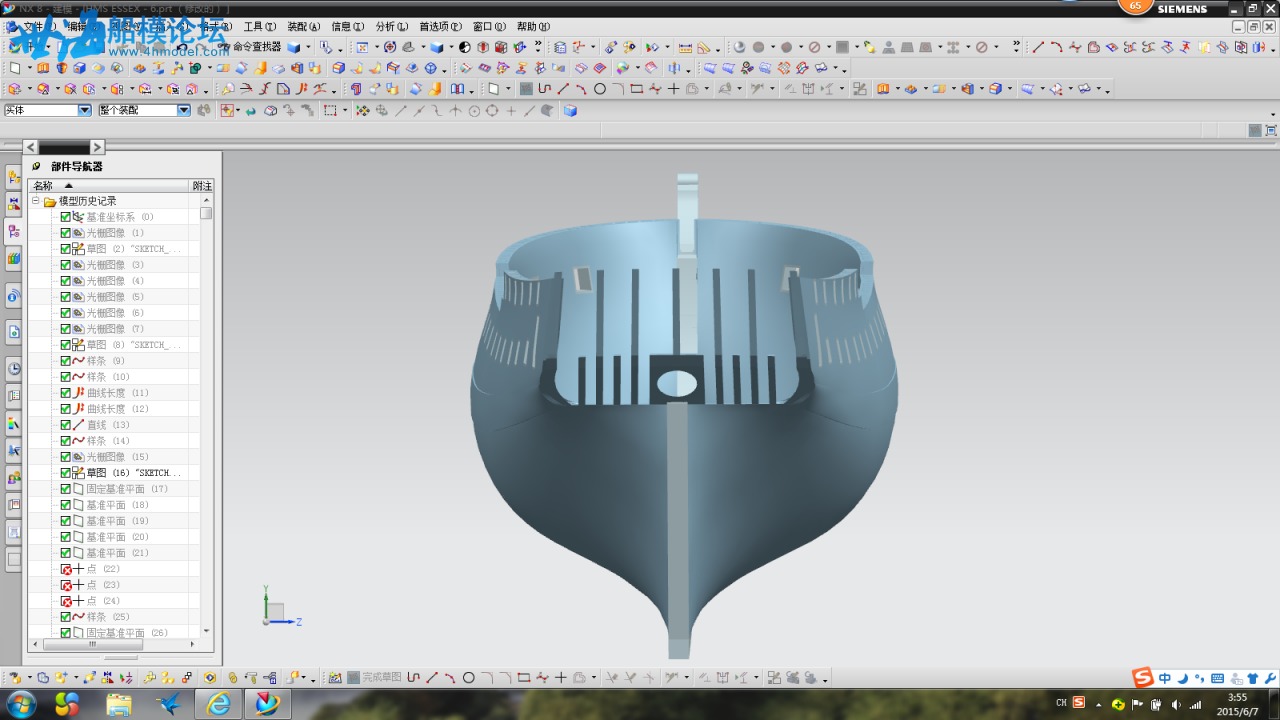
Task: Click the rectangle tool in the bottom sketch toolbar
Action: pyautogui.click(x=523, y=678)
